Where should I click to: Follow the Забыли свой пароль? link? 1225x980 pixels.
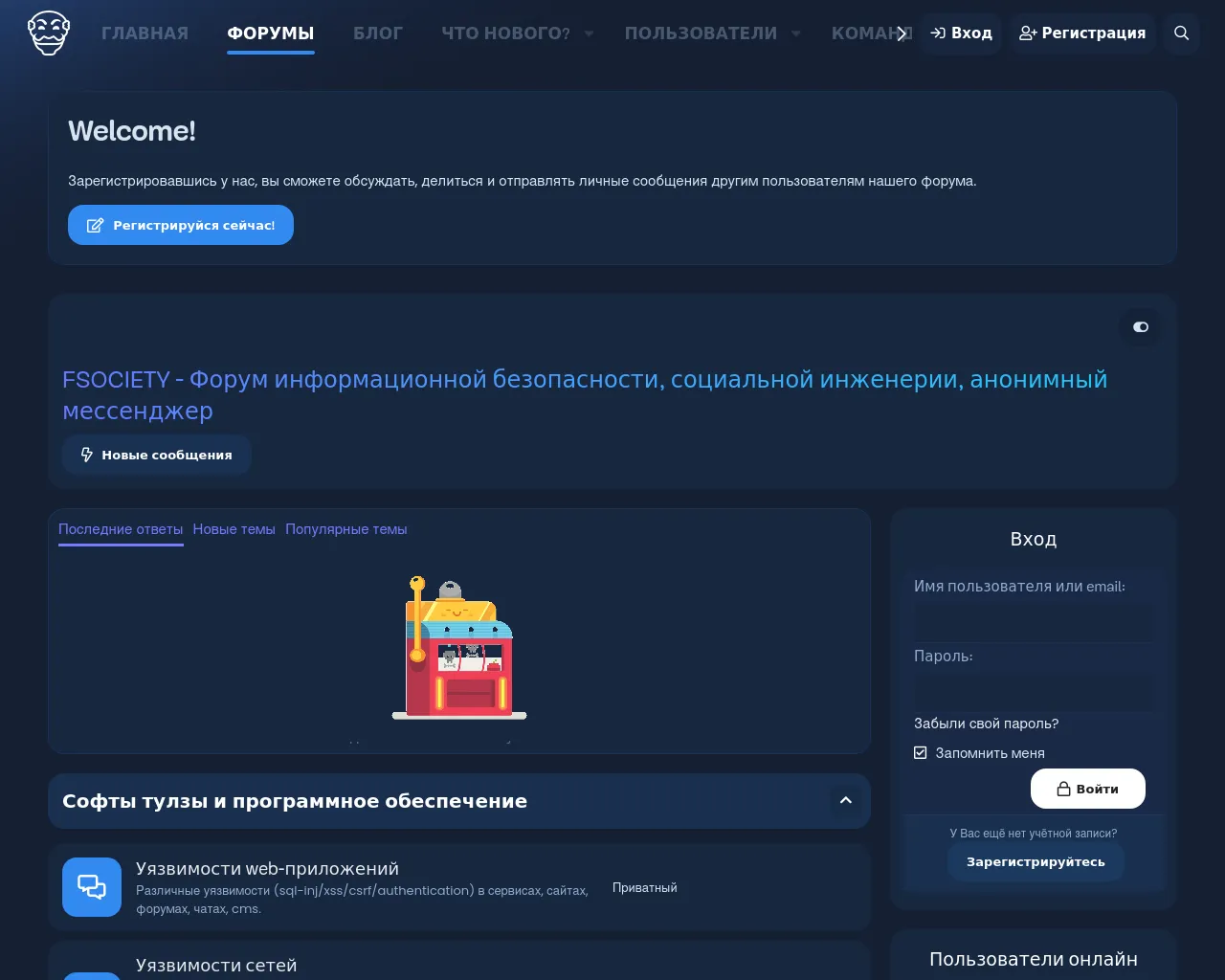(x=986, y=724)
